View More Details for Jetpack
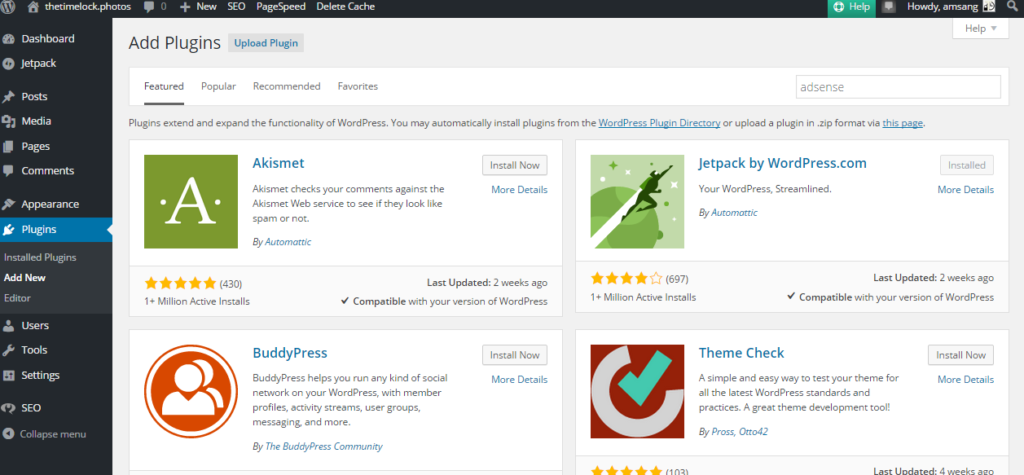Image resolution: width=1024 pixels, height=475 pixels. [x=966, y=190]
